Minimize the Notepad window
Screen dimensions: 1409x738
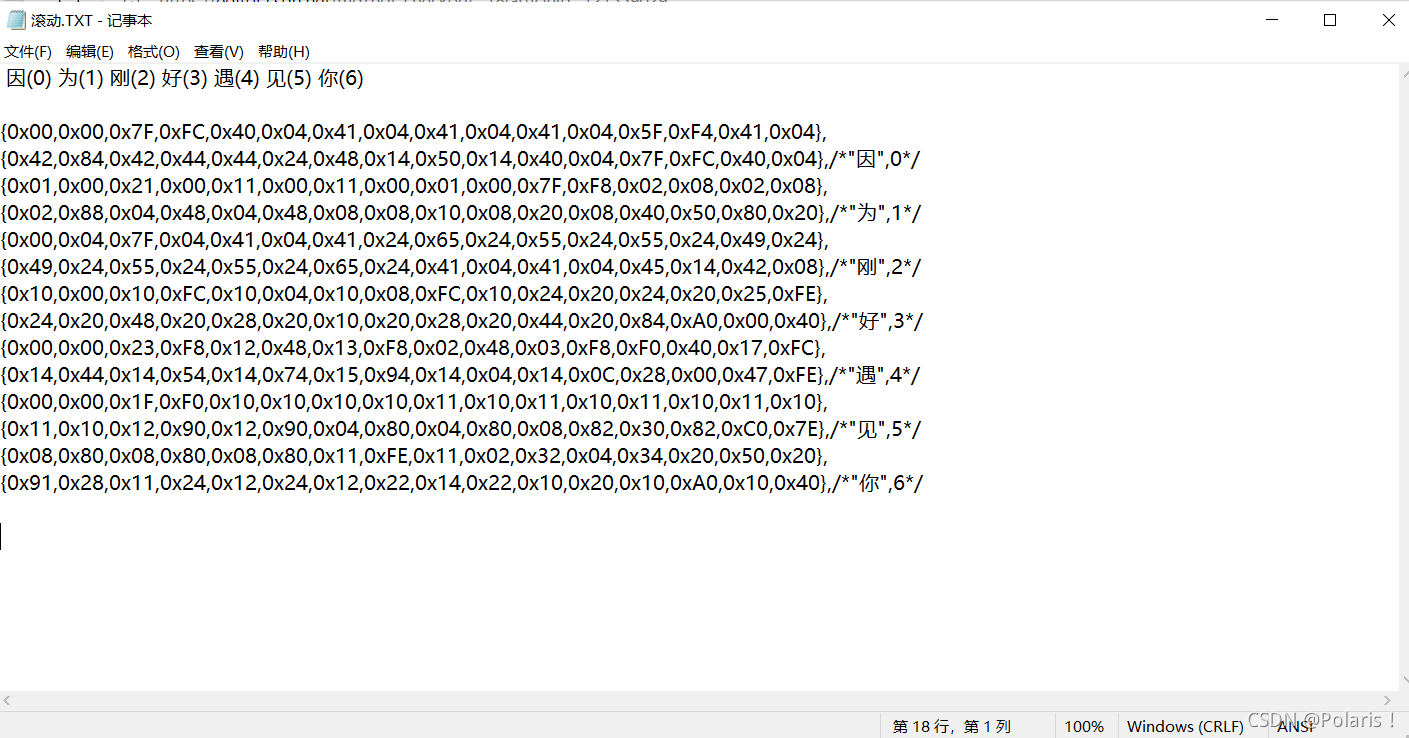(x=1272, y=20)
